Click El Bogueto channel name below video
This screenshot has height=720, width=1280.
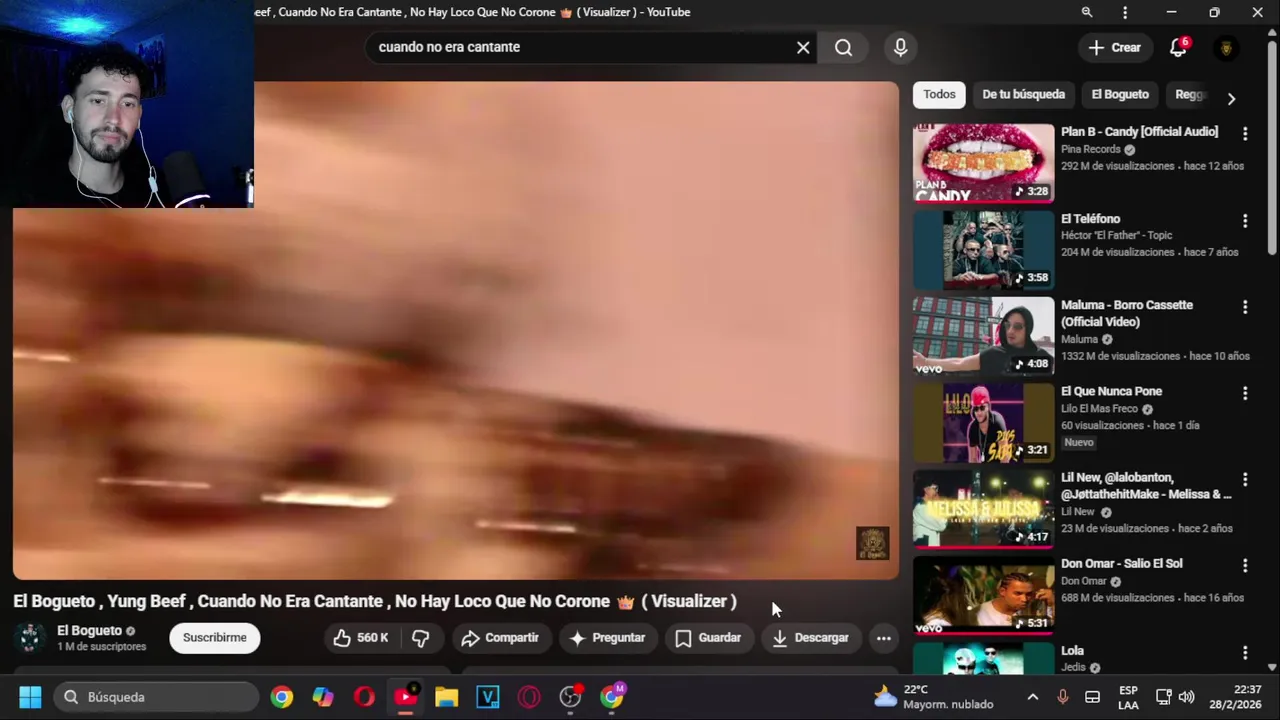89,630
